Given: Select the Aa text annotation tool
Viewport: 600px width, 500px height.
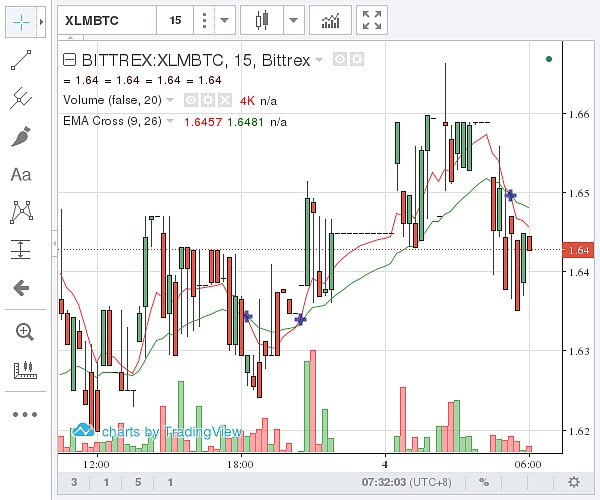Looking at the screenshot, I should [x=21, y=175].
